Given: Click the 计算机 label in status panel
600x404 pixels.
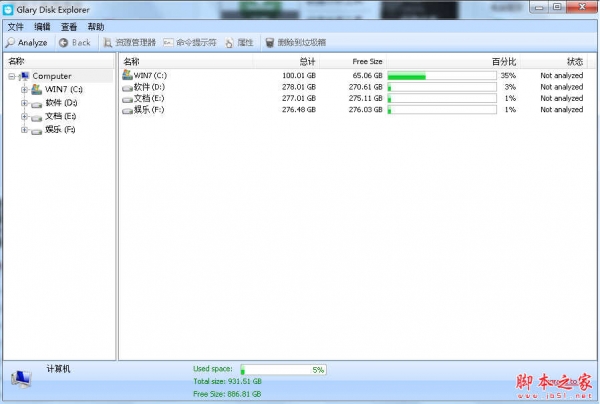Looking at the screenshot, I should [x=59, y=369].
